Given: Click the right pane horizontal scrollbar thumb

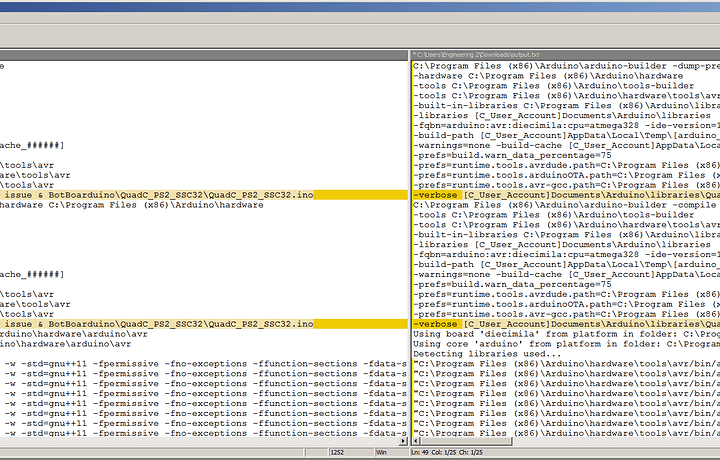Looking at the screenshot, I should point(466,441).
